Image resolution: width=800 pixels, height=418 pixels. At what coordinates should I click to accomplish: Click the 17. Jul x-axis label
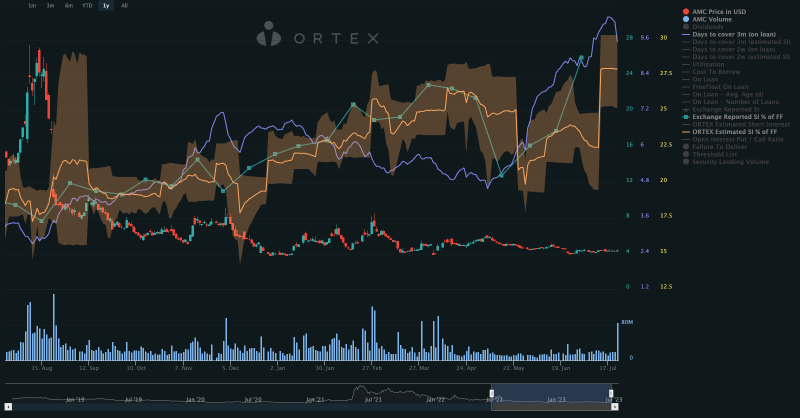point(608,368)
